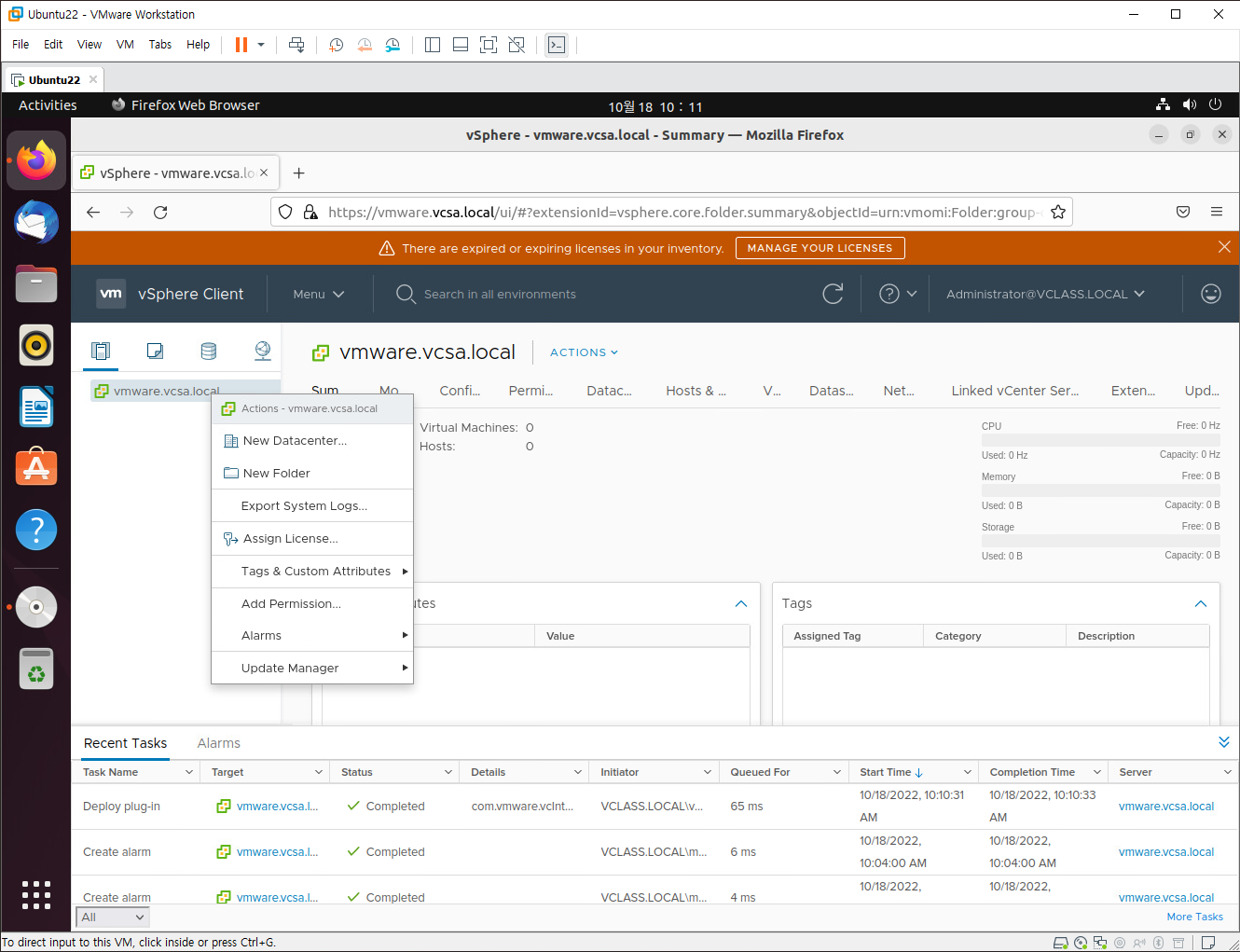
Task: Open the vSphere Menu dropdown
Action: [x=319, y=294]
